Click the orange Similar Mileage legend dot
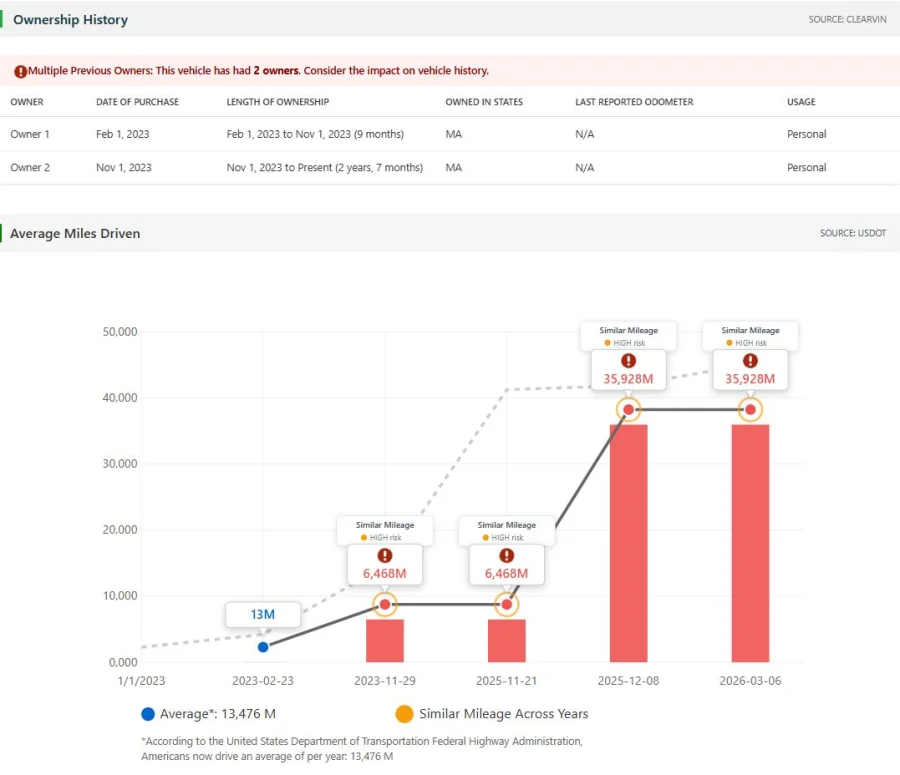 [x=404, y=714]
